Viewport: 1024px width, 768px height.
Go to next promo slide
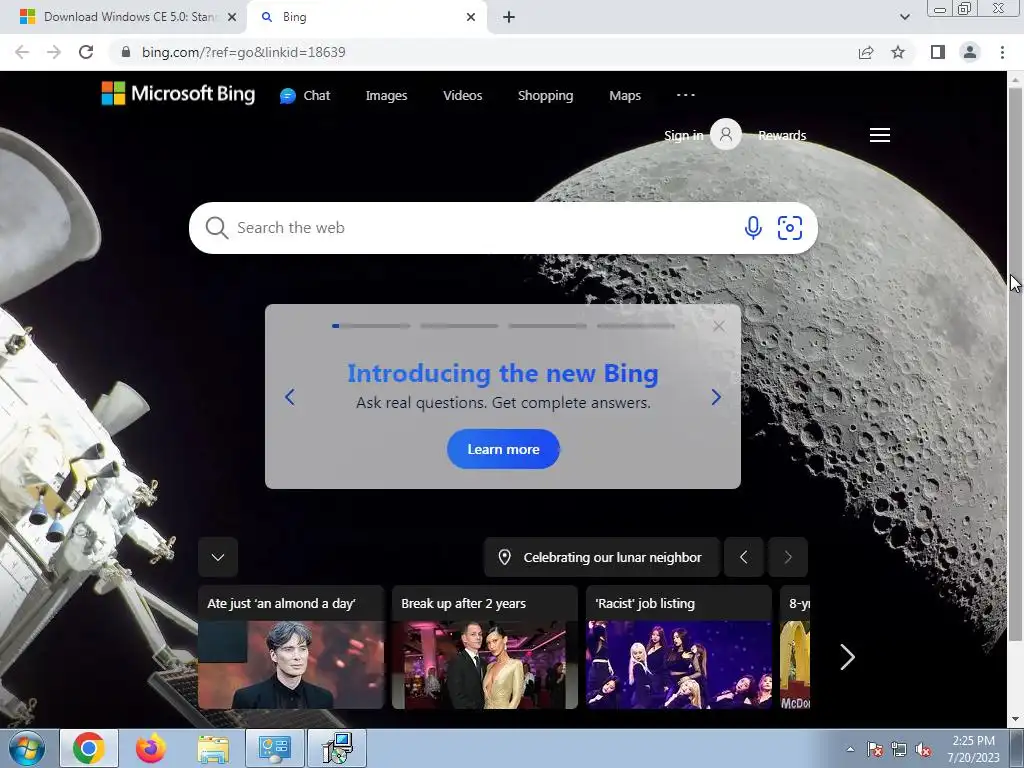point(716,397)
